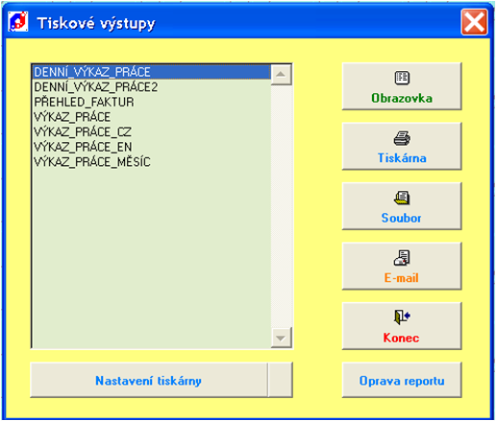The width and height of the screenshot is (496, 421).
Task: Click the small blank button beside Nastavení tiskárny
Action: coord(280,380)
